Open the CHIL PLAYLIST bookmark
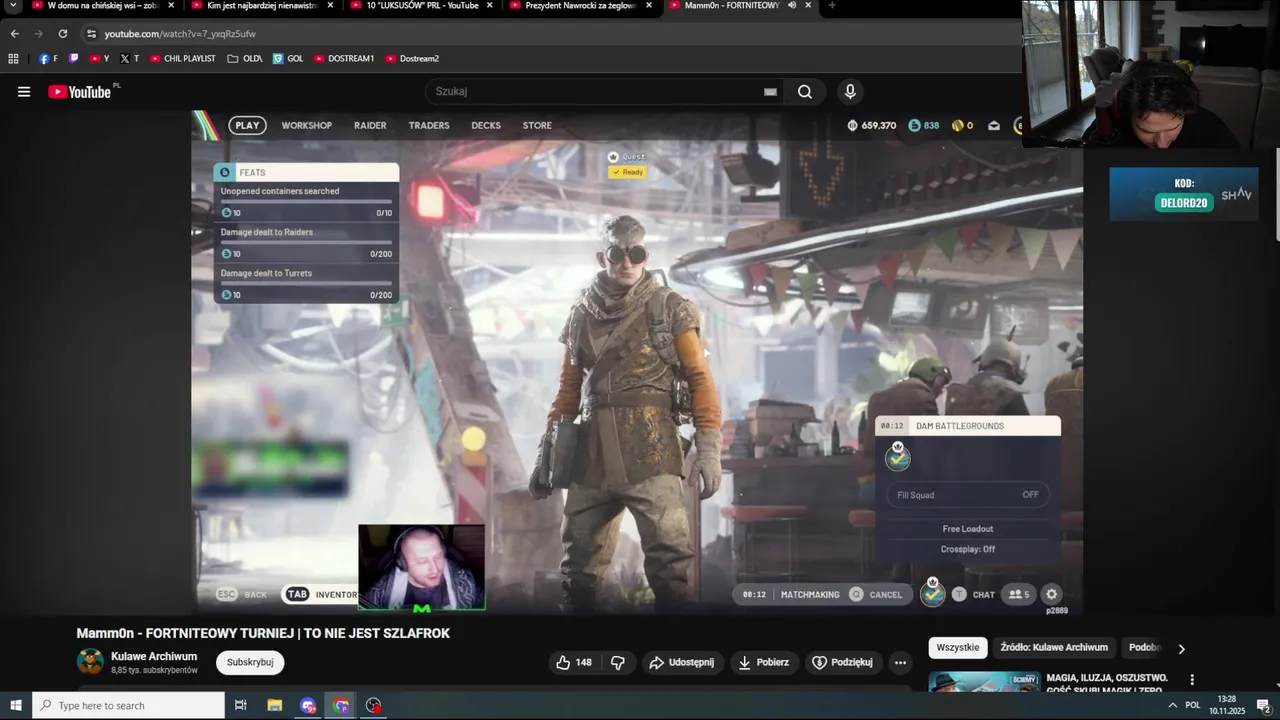The width and height of the screenshot is (1280, 720). (182, 59)
